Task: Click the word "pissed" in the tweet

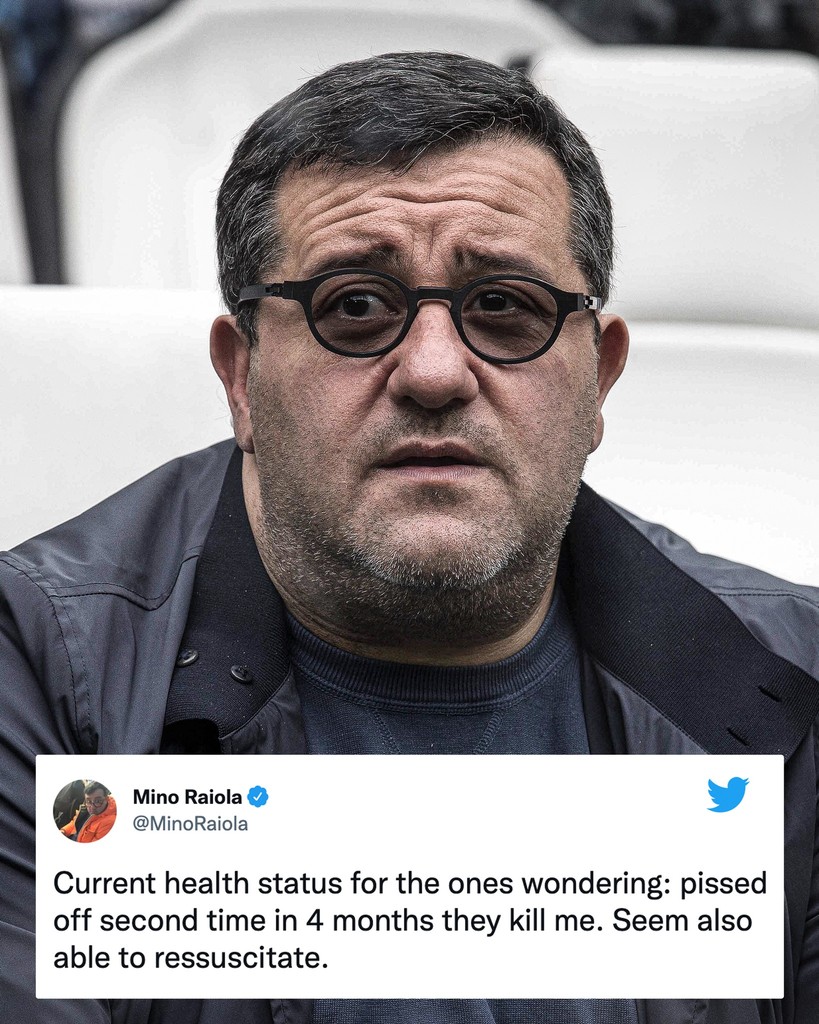Action: tap(724, 884)
